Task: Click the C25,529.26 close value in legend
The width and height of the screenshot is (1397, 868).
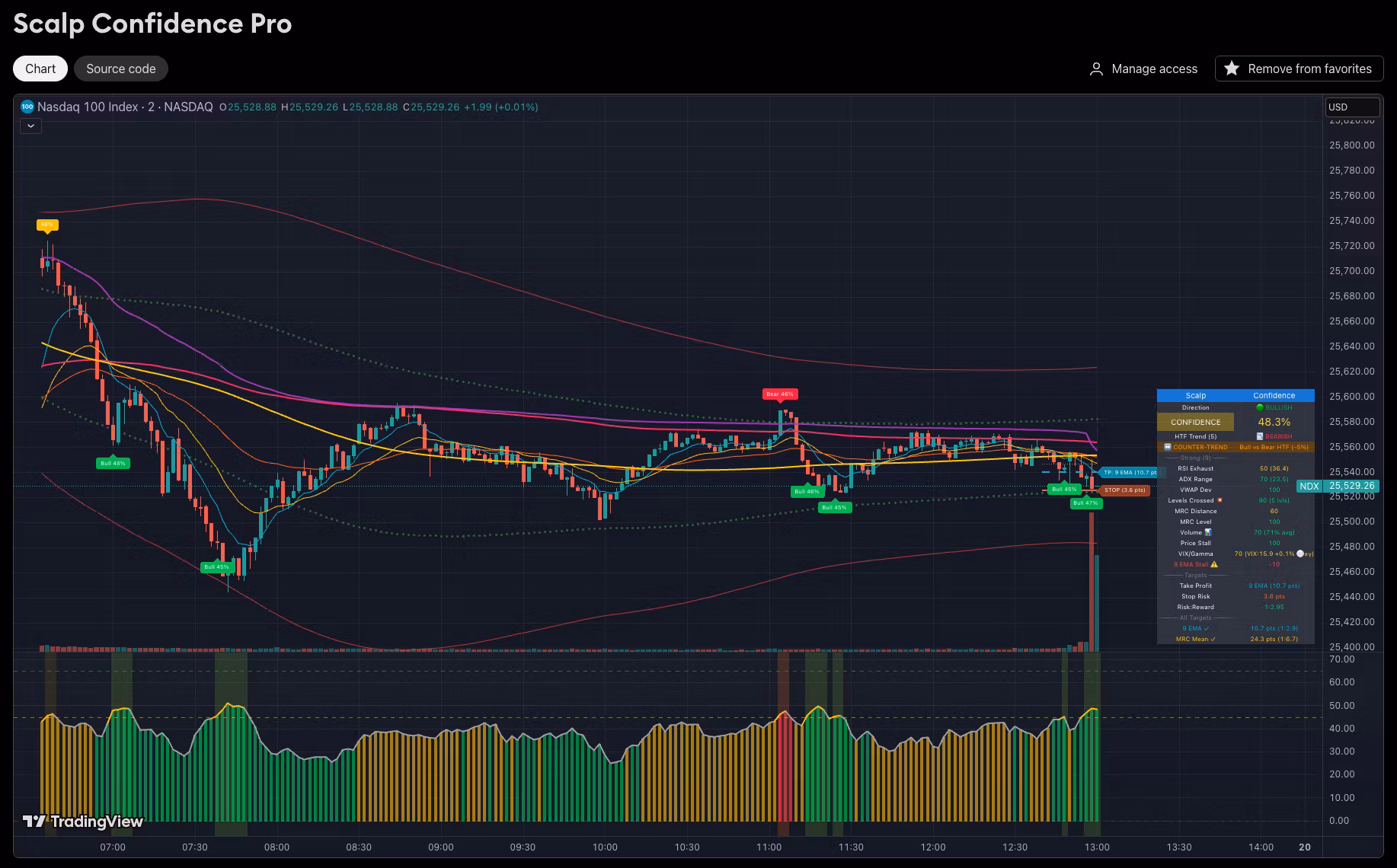Action: coord(431,107)
